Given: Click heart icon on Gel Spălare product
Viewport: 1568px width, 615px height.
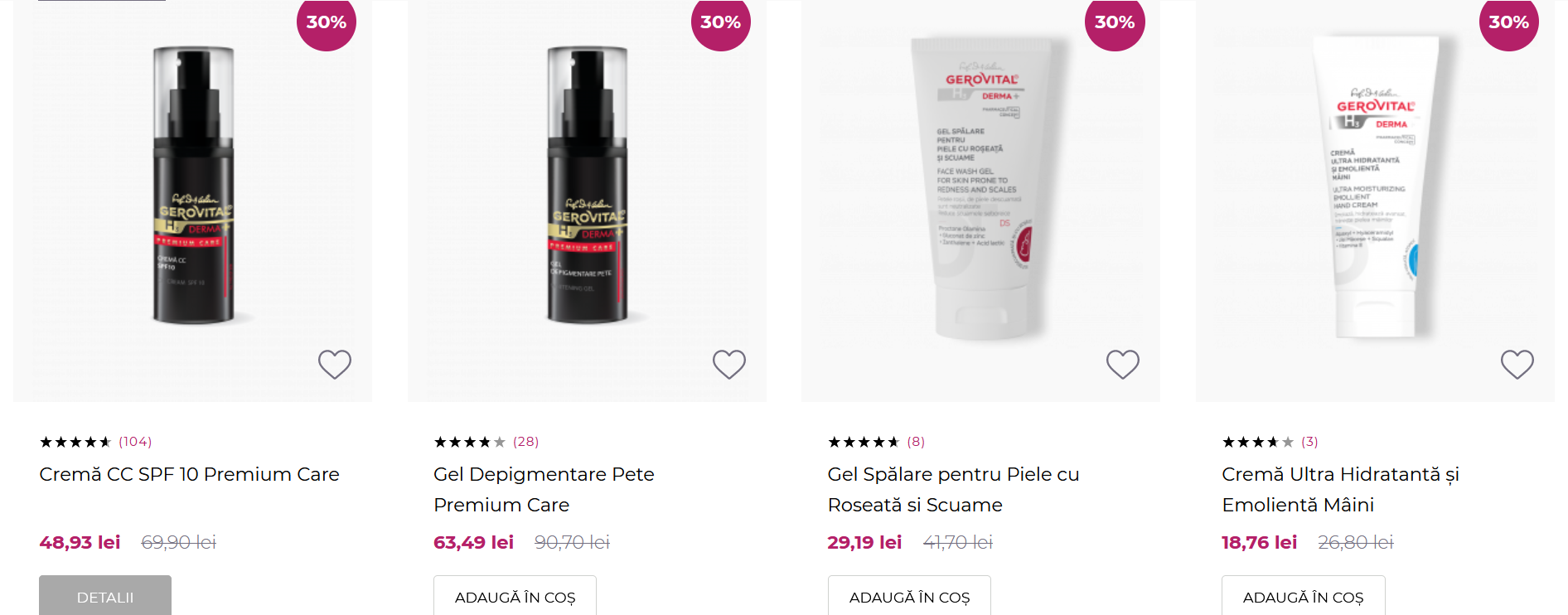Looking at the screenshot, I should point(1123,364).
